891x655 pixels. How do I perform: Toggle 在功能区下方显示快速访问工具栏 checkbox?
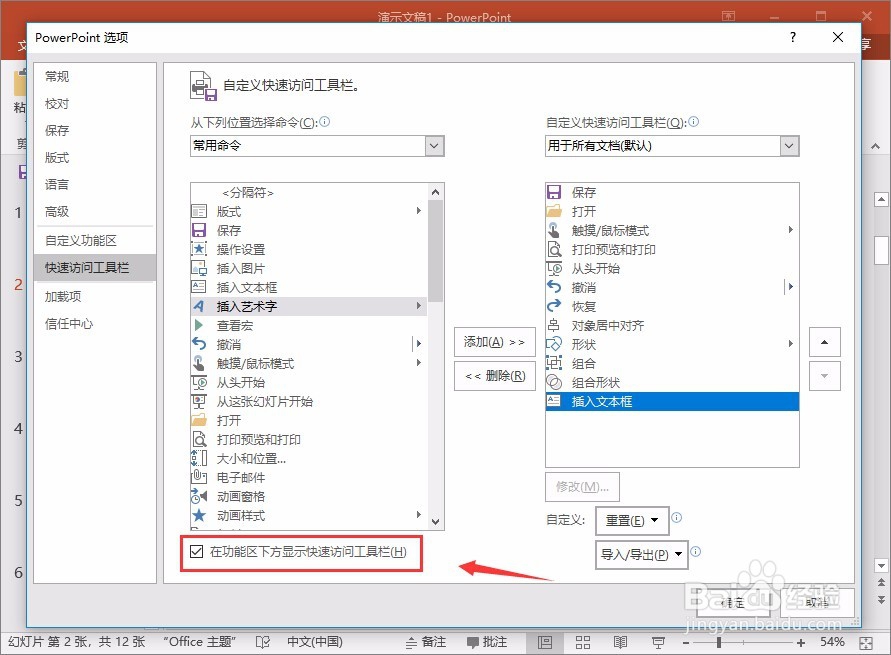pos(197,551)
